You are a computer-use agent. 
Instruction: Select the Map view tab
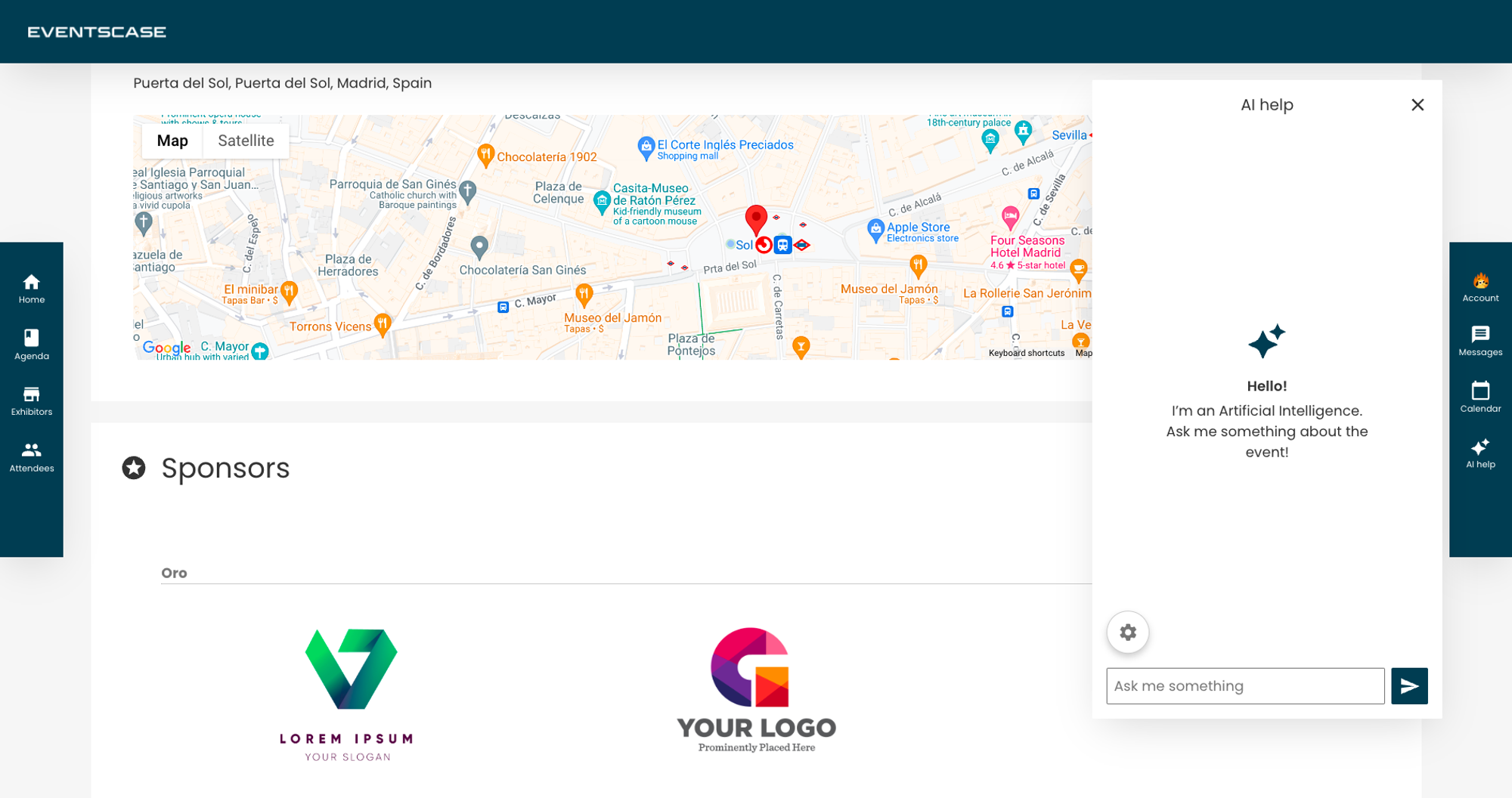tap(172, 141)
